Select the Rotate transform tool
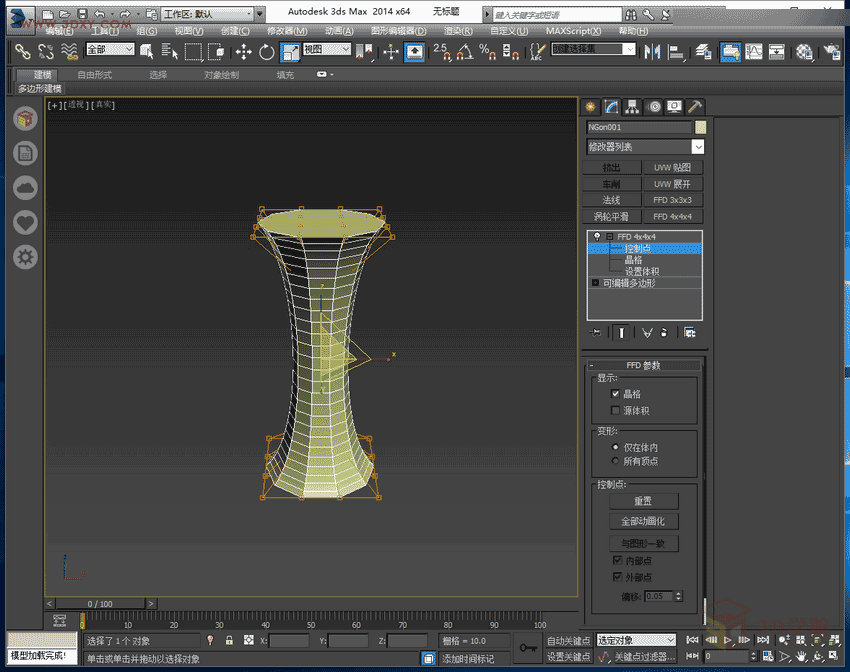Screen dimensions: 850x672 [x=266, y=51]
